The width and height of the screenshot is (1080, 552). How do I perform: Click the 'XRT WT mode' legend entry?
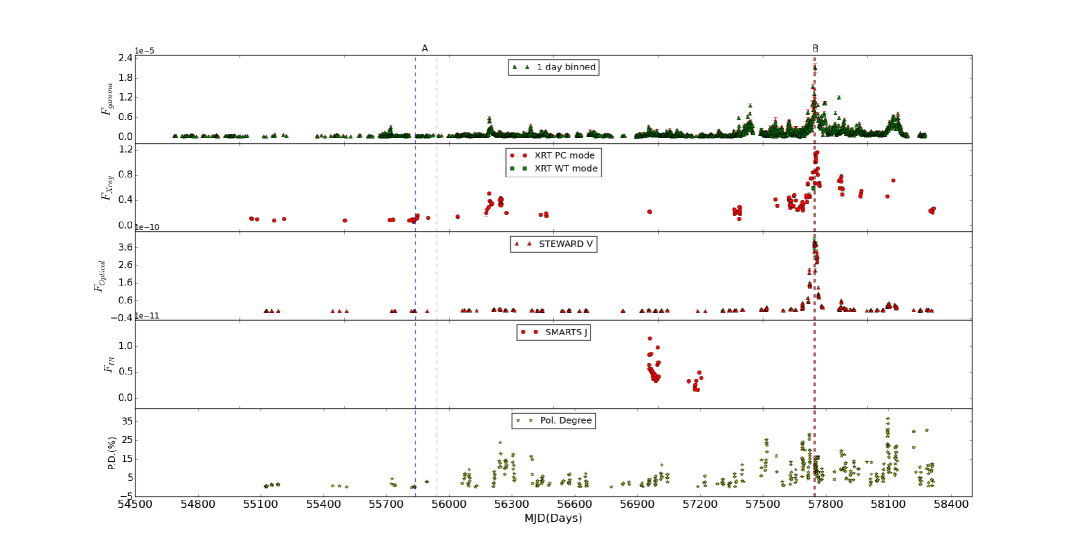tap(566, 168)
